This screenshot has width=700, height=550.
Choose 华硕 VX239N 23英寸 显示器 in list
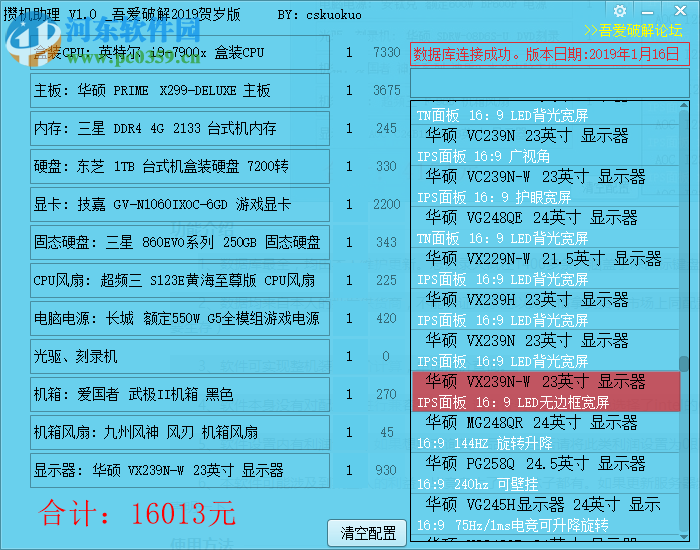pos(546,351)
